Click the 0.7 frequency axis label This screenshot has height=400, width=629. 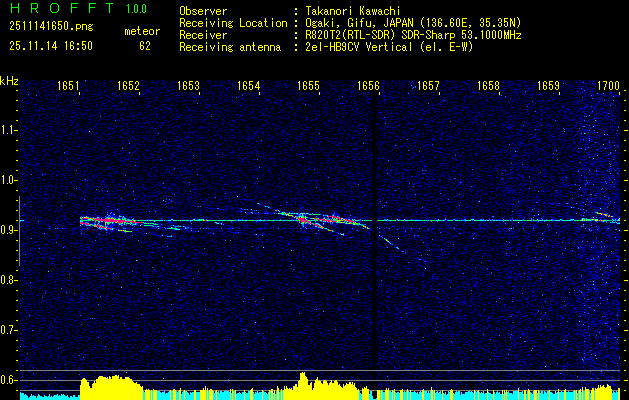8,330
